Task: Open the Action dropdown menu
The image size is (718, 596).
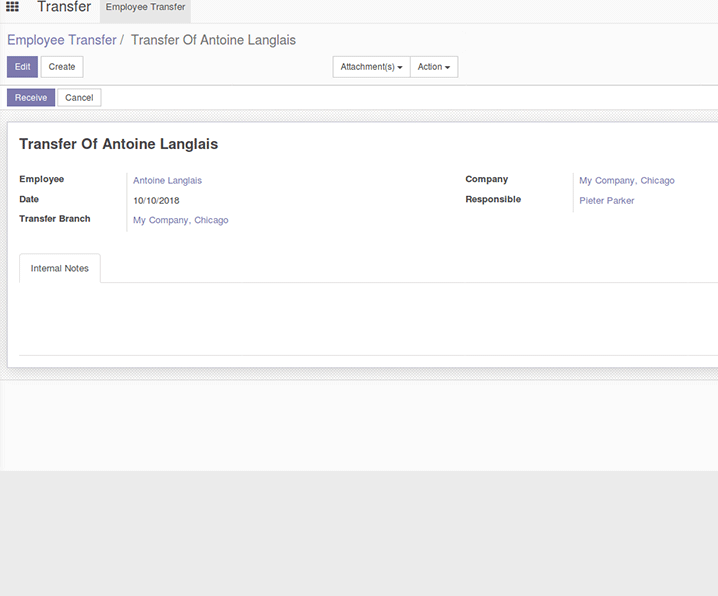Action: tap(433, 67)
